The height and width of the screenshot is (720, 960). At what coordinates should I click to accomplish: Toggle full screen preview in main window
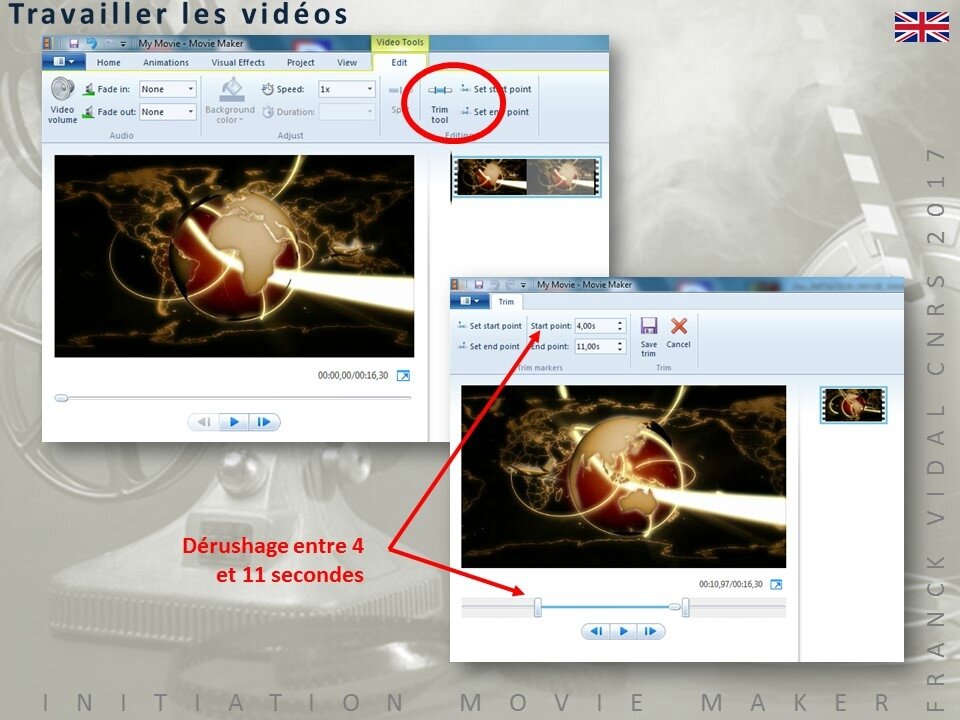(403, 376)
